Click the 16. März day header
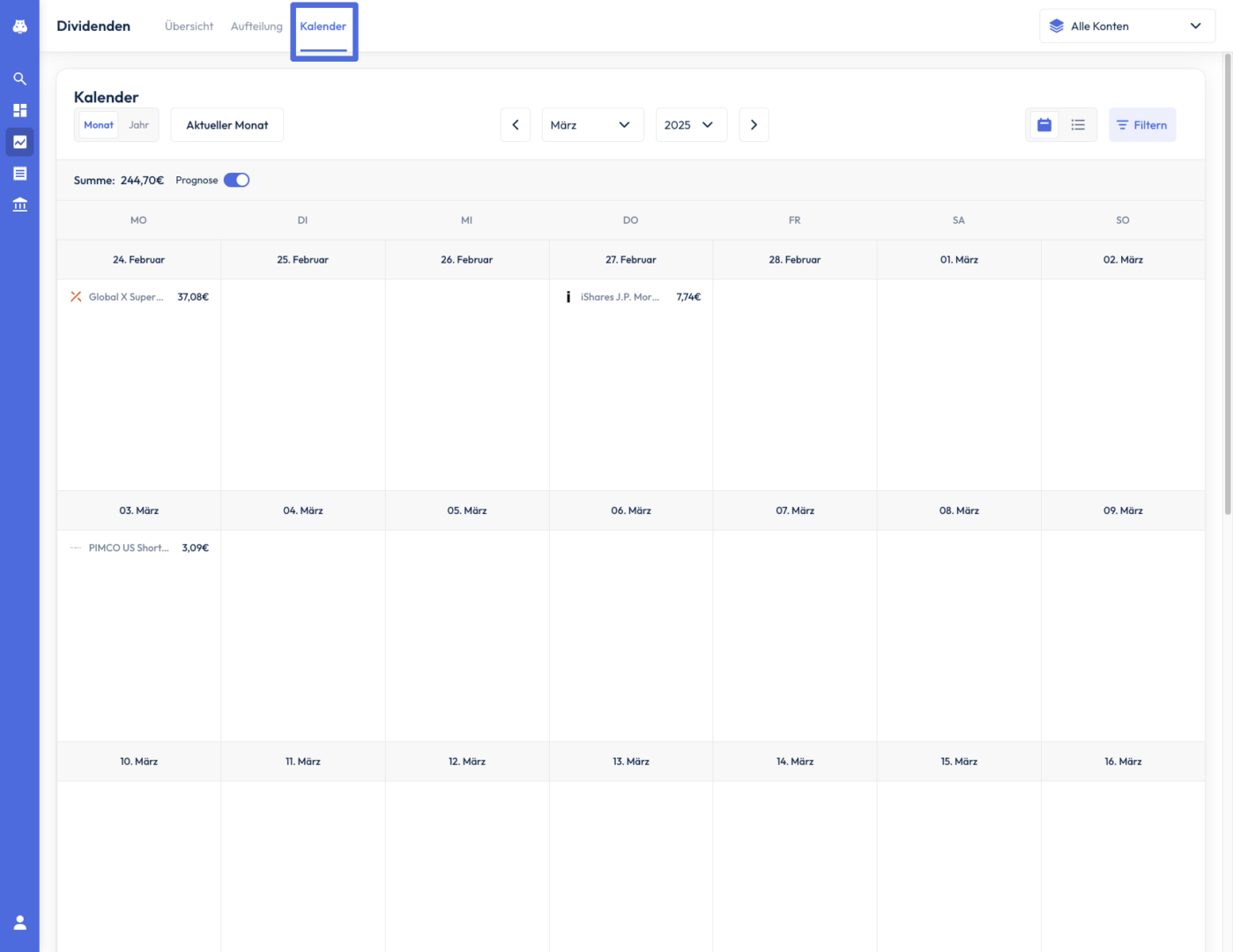Screen dimensions: 1233x952 point(1123,762)
